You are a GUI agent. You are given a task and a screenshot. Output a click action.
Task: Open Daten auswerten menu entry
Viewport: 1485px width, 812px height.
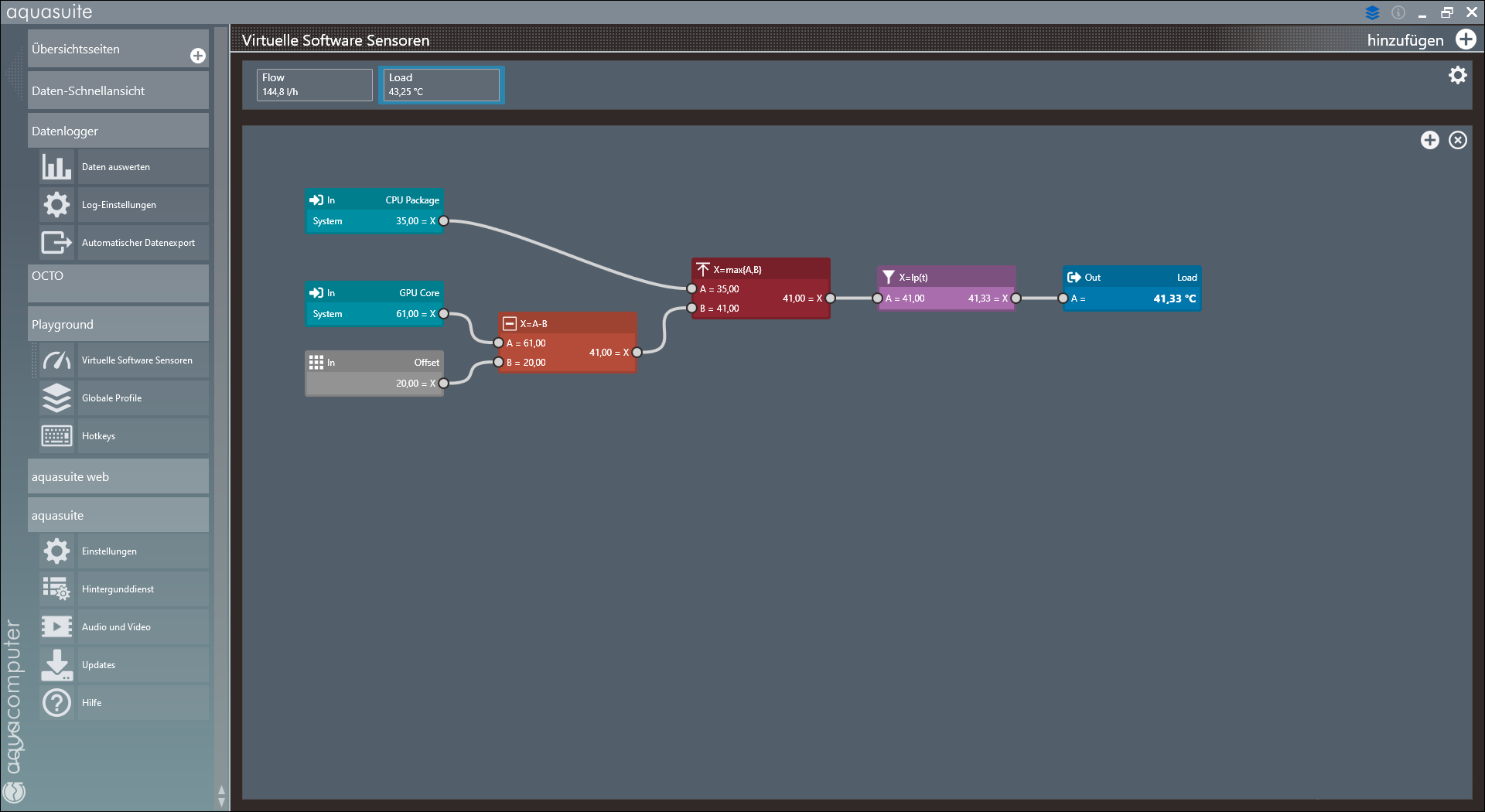pyautogui.click(x=143, y=167)
